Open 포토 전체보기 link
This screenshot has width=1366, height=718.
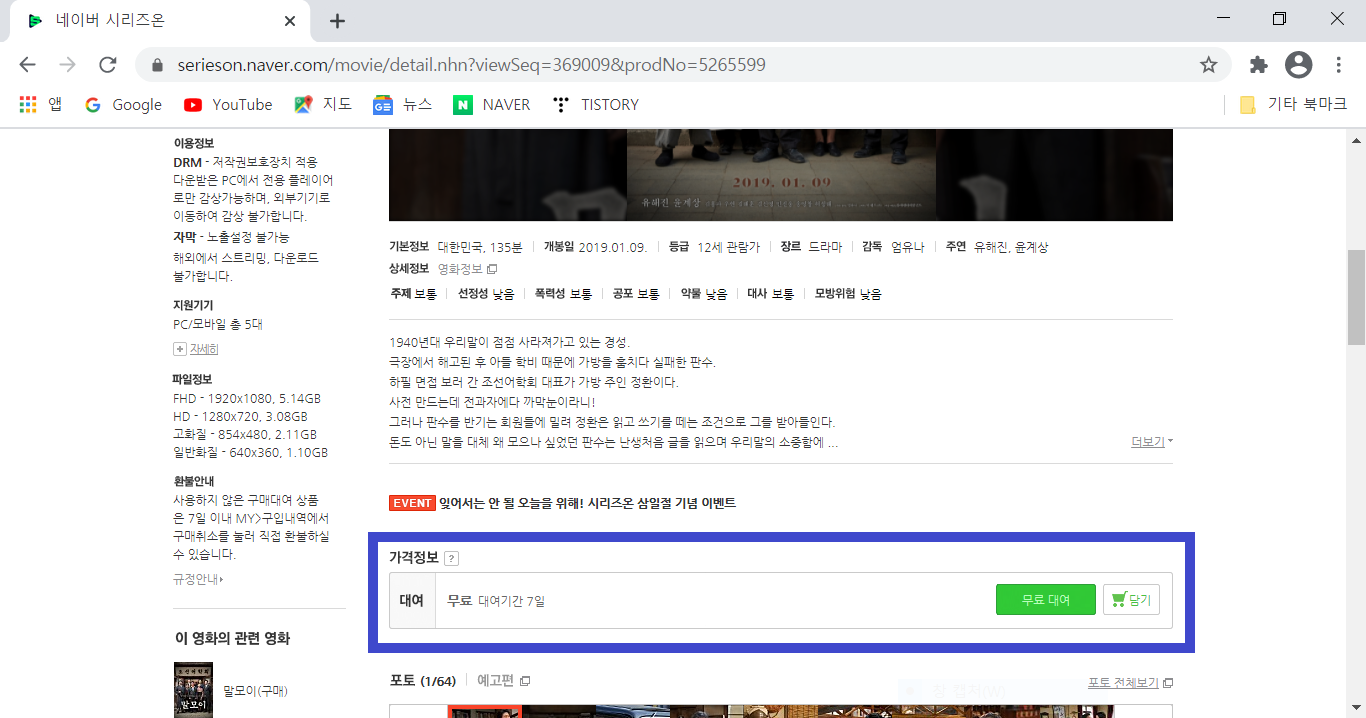(x=1130, y=683)
